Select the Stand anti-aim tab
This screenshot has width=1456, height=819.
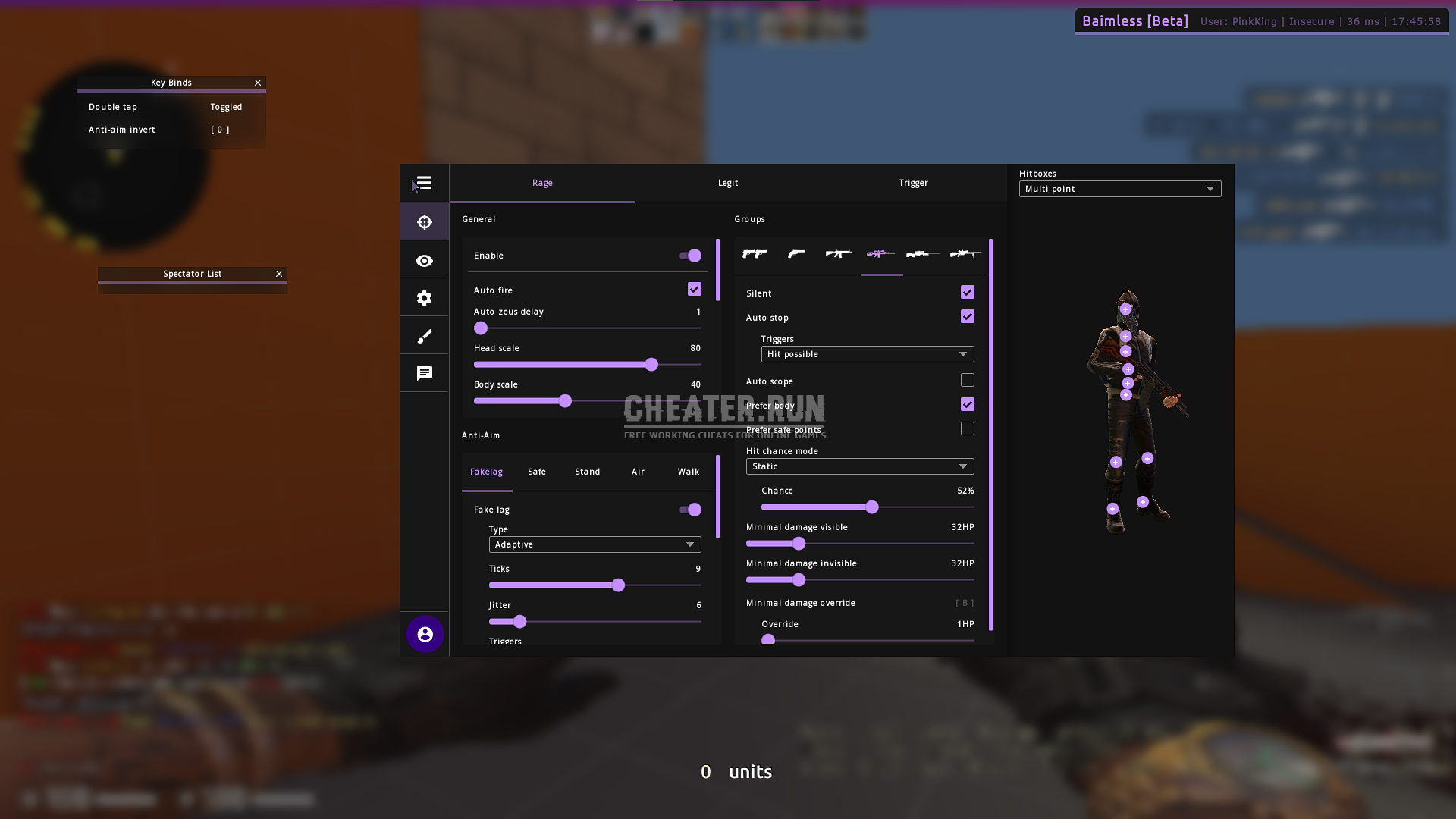pyautogui.click(x=587, y=471)
